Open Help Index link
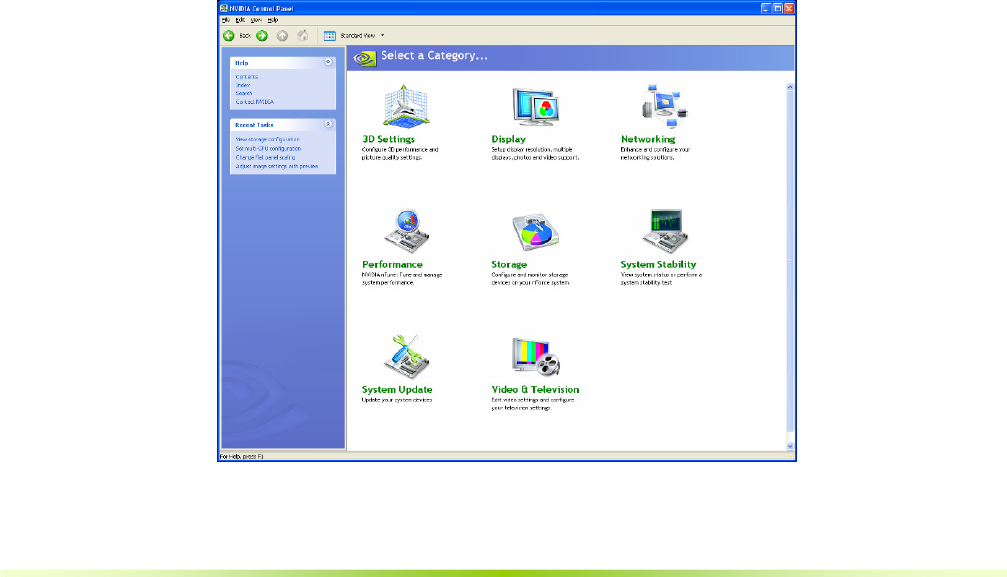1007x577 pixels. tap(243, 85)
